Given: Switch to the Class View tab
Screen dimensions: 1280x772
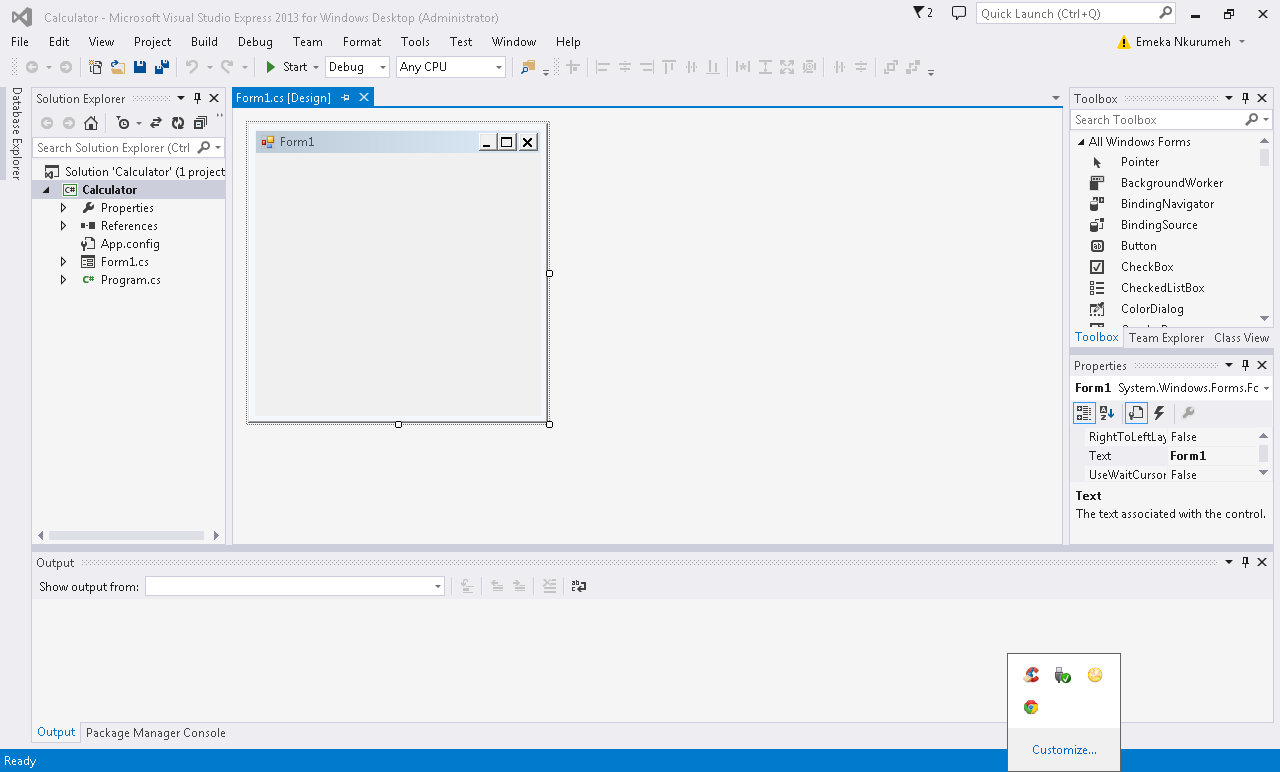Looking at the screenshot, I should [x=1241, y=338].
